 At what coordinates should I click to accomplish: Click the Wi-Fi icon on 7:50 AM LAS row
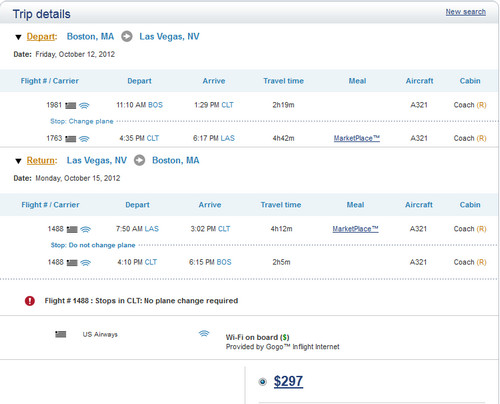tap(86, 229)
